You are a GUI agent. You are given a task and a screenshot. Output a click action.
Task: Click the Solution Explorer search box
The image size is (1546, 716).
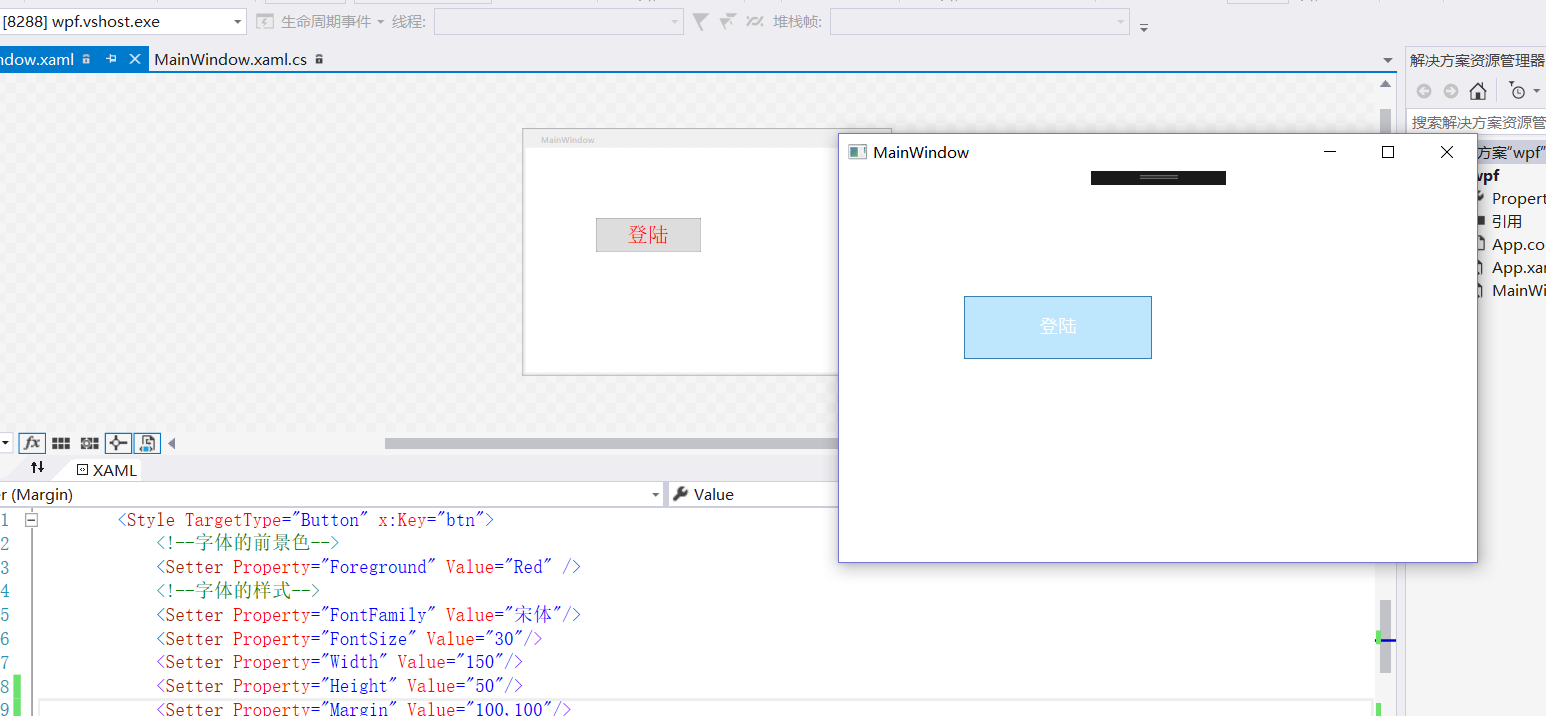coord(1476,122)
